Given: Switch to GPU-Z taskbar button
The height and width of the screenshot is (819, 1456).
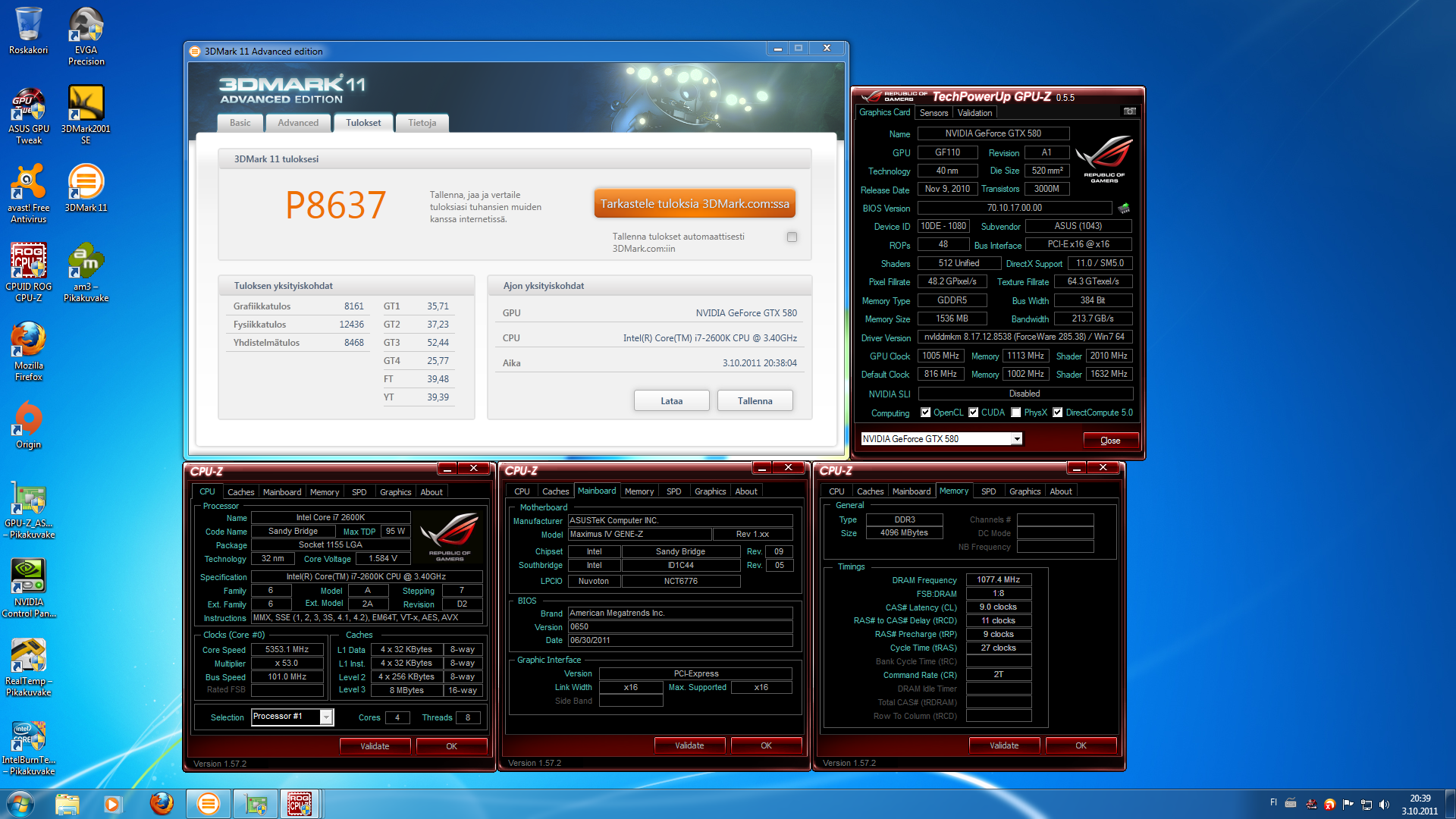Looking at the screenshot, I should (x=256, y=804).
